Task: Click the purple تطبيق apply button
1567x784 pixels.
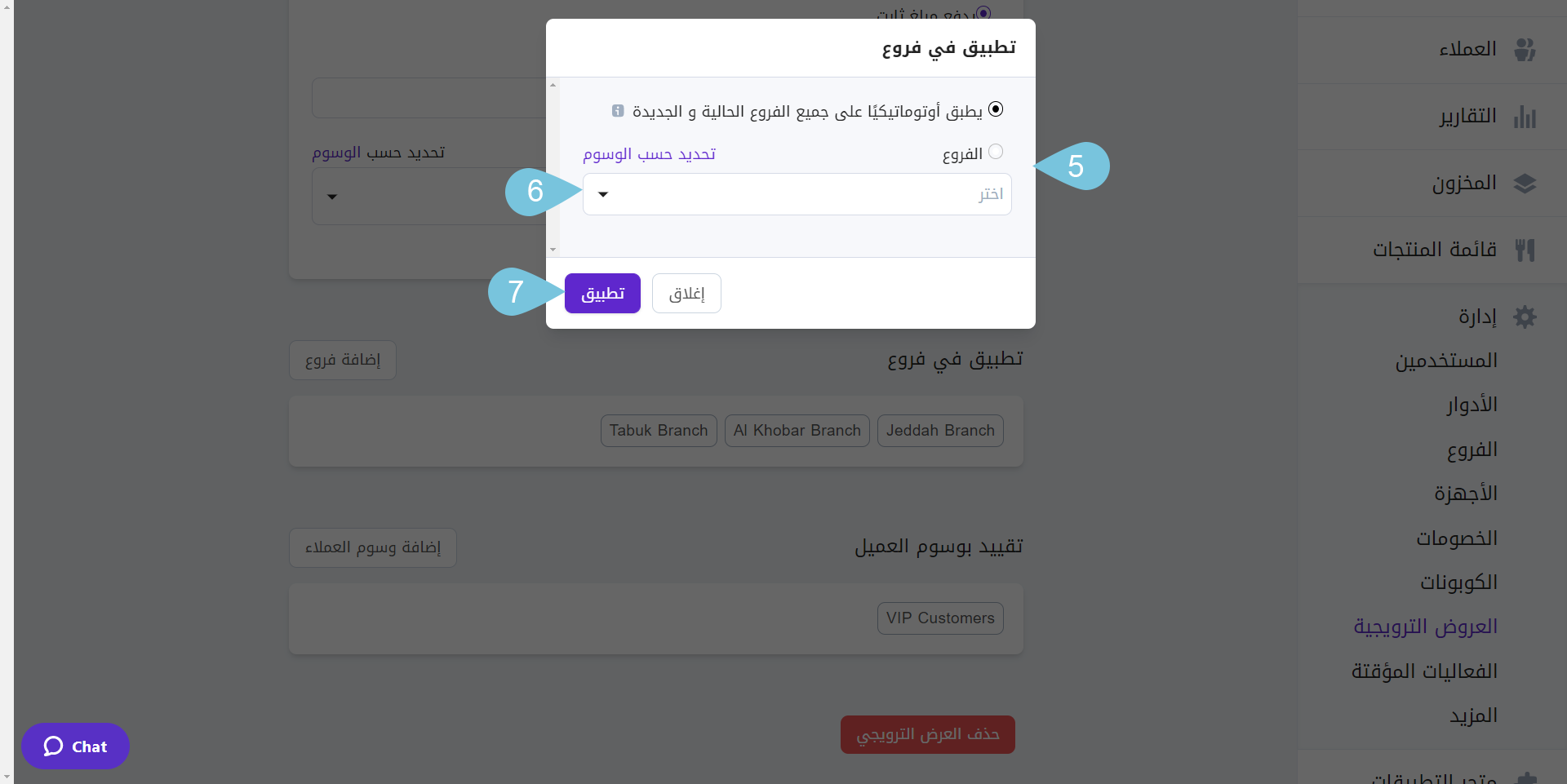Action: [602, 294]
